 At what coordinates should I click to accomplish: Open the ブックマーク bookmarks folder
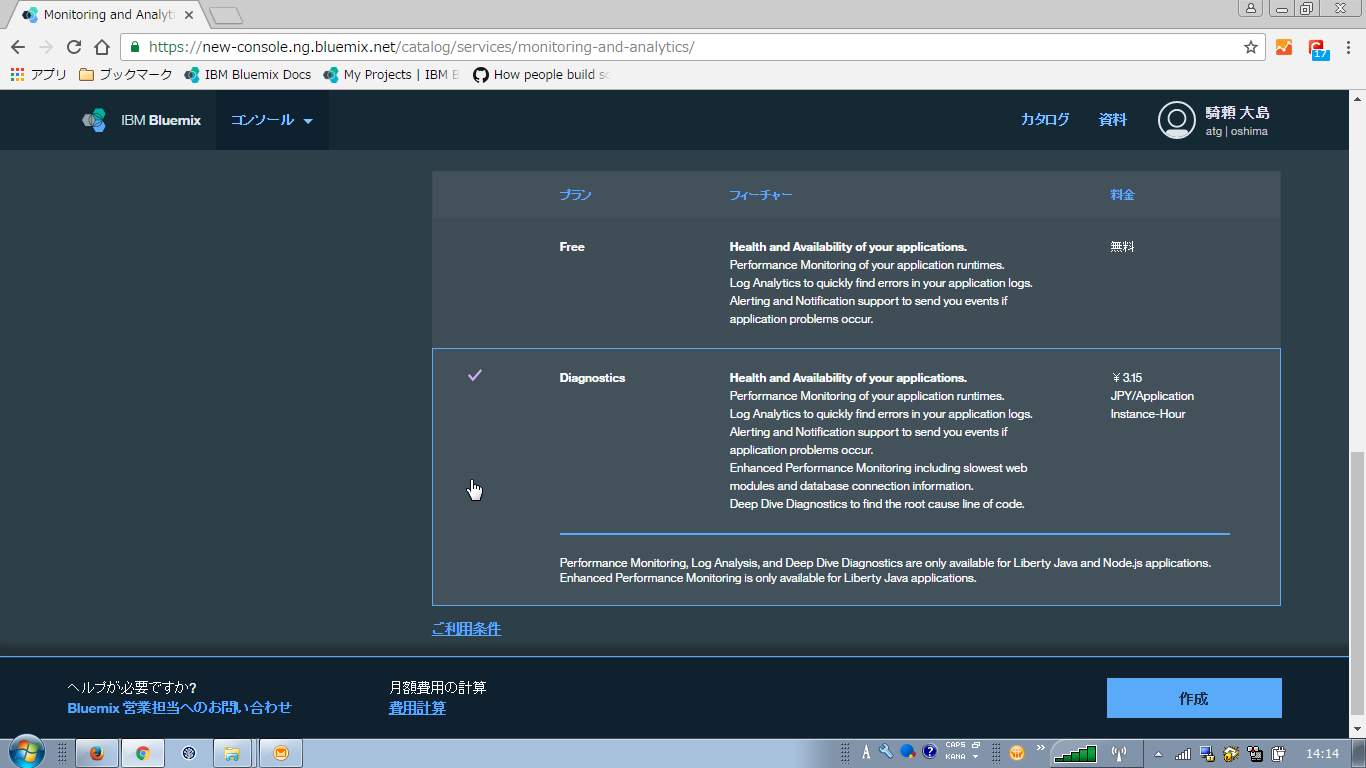tap(125, 75)
